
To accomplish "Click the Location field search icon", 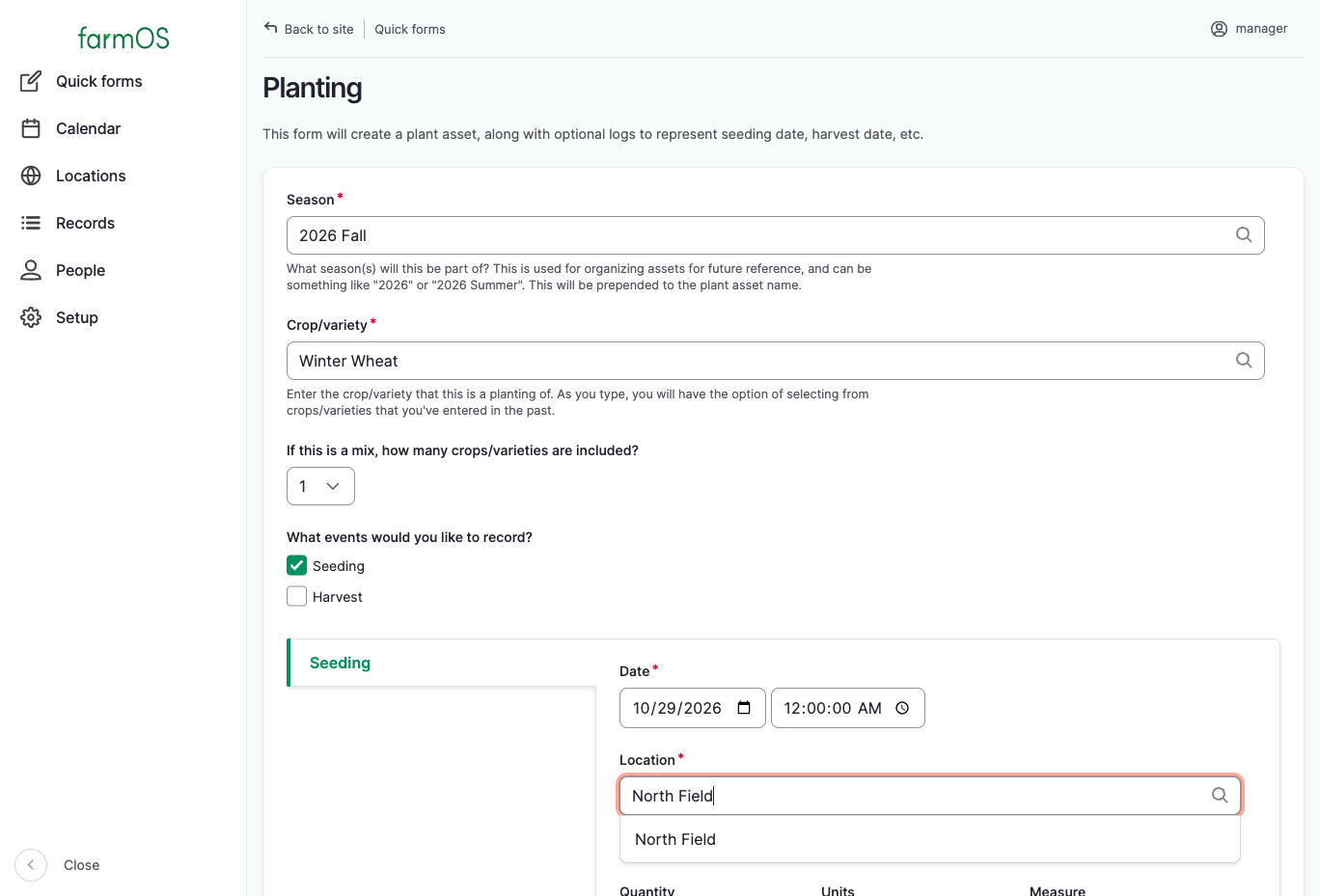I will [1220, 795].
